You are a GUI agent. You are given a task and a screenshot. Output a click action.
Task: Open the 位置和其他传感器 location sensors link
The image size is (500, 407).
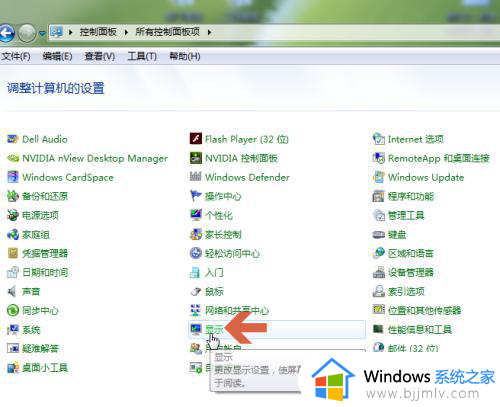tap(424, 310)
